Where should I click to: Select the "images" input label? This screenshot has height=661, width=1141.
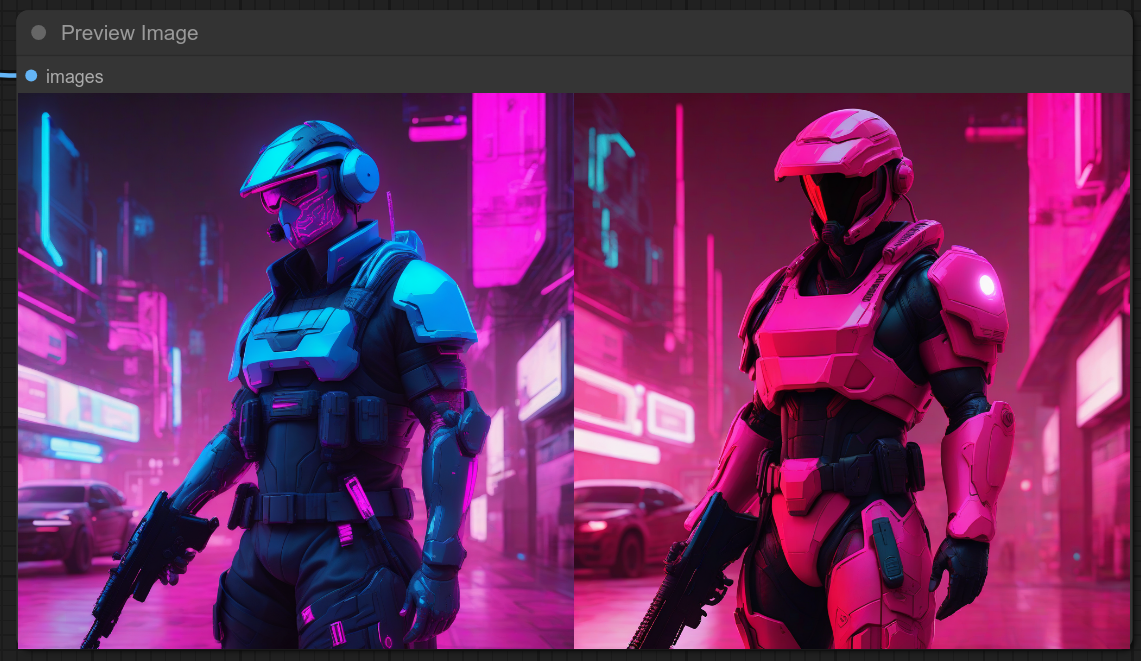[x=74, y=77]
